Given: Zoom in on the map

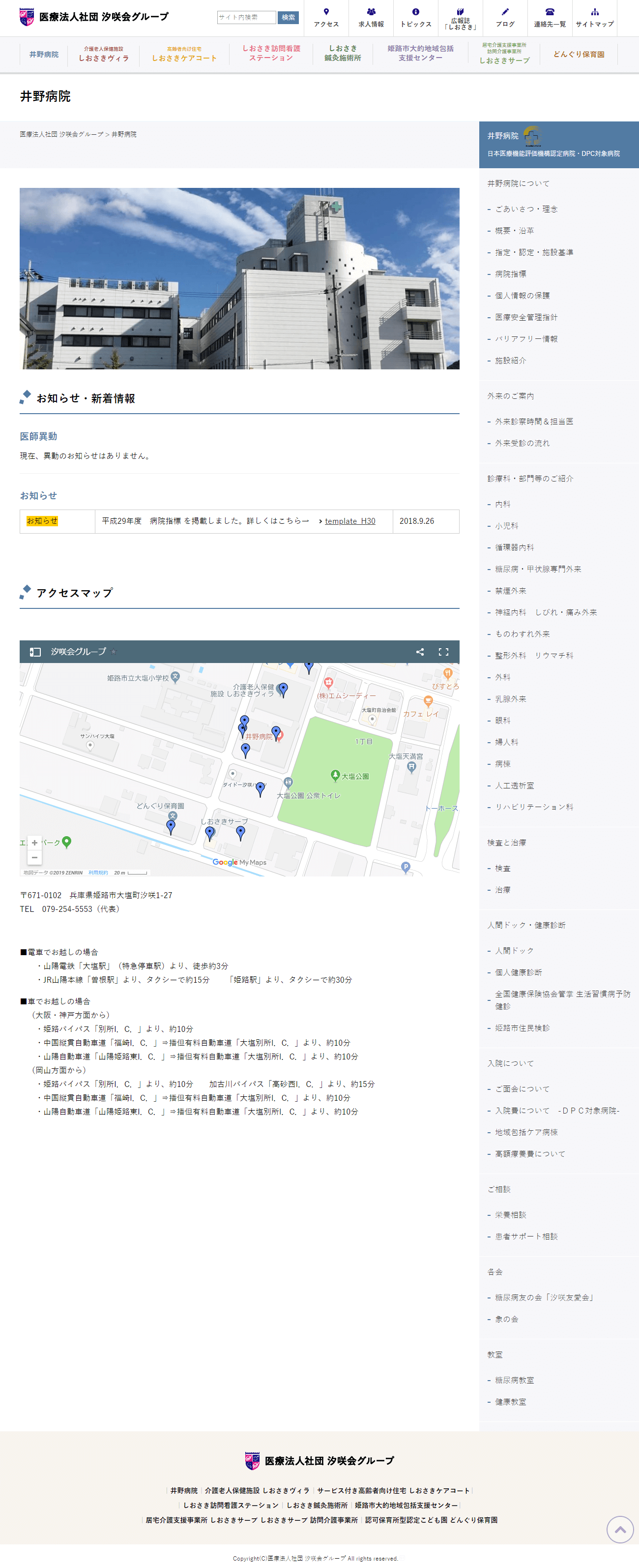Looking at the screenshot, I should point(35,843).
